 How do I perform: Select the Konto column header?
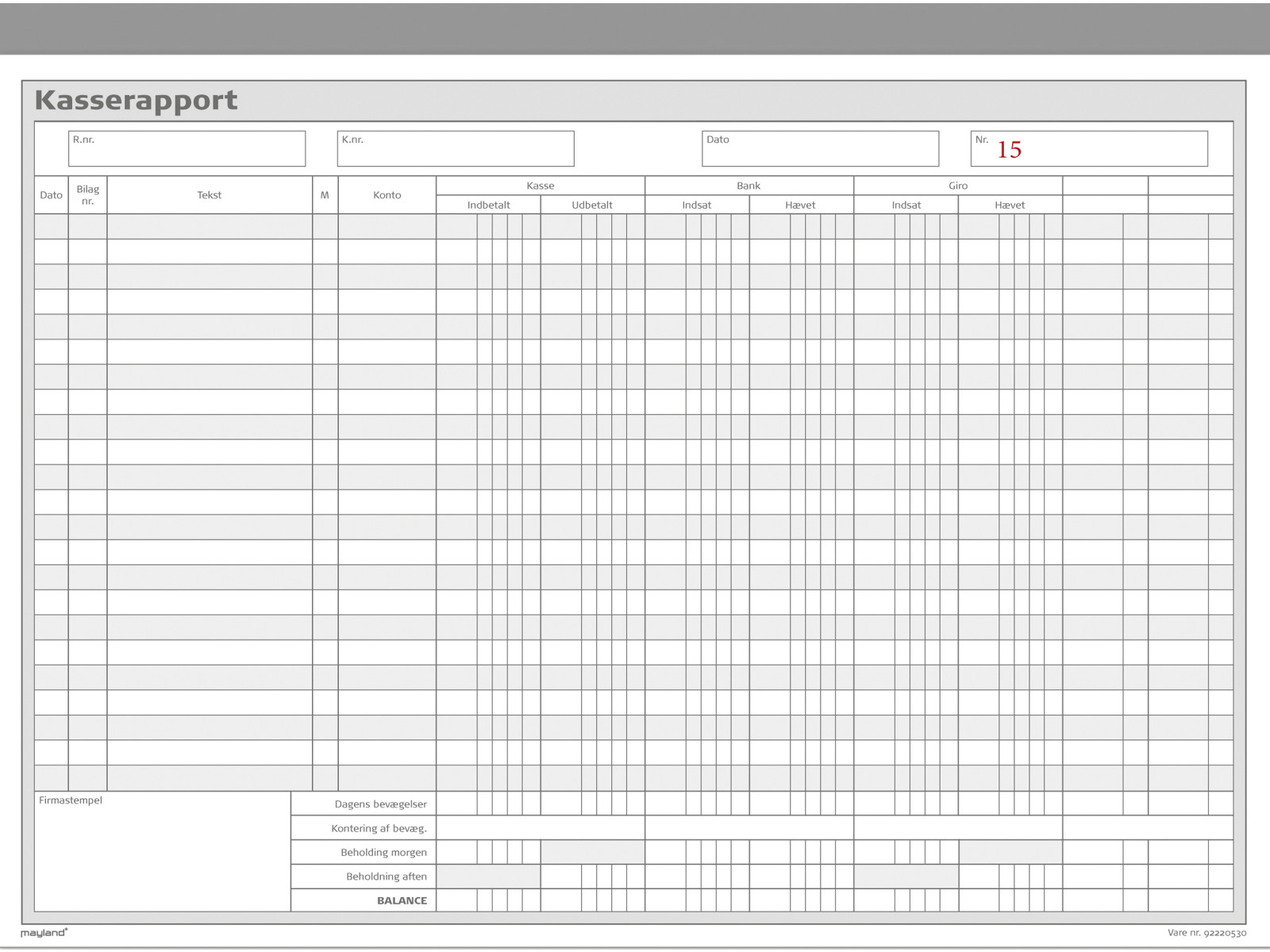[387, 195]
